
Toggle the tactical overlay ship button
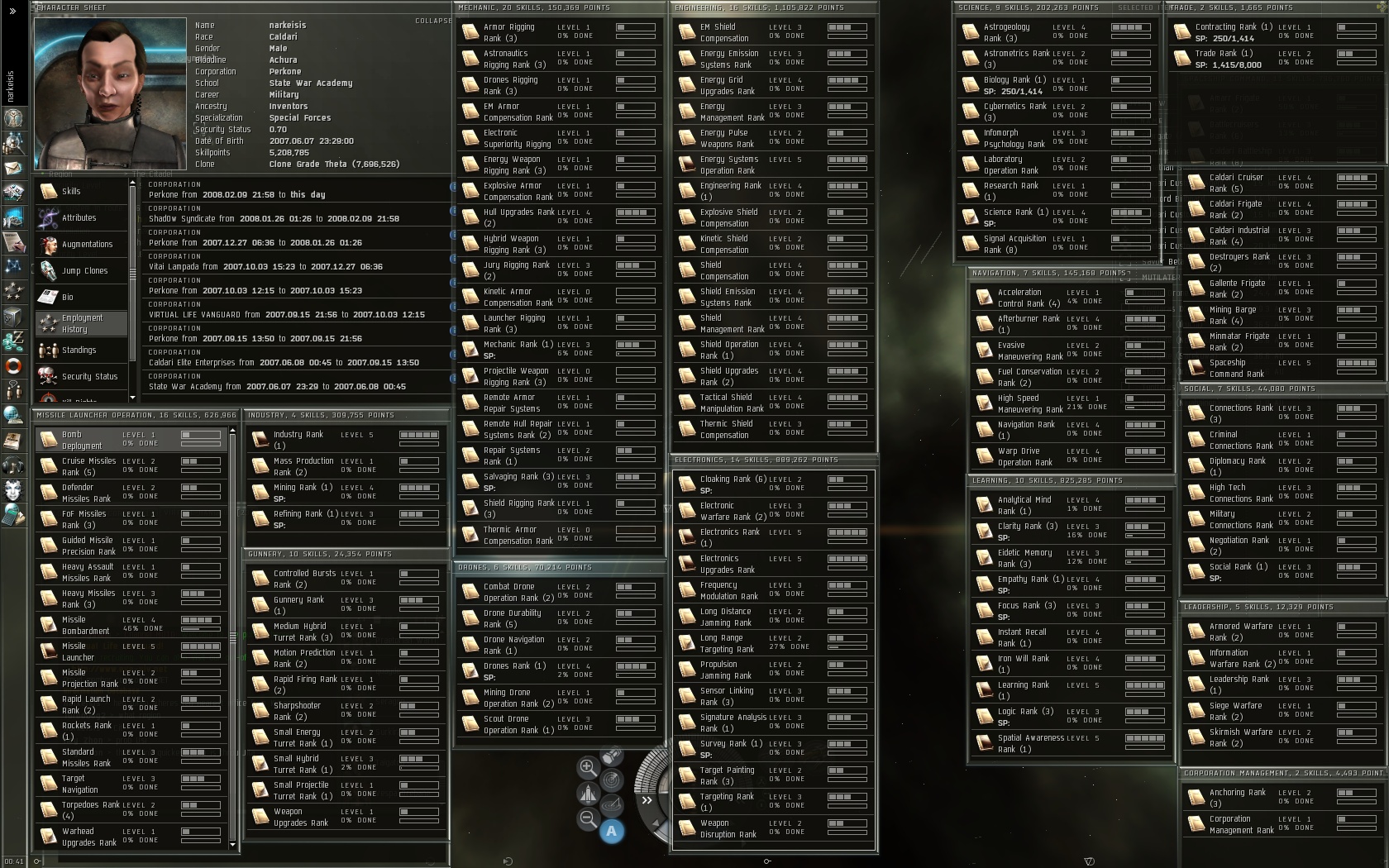588,793
